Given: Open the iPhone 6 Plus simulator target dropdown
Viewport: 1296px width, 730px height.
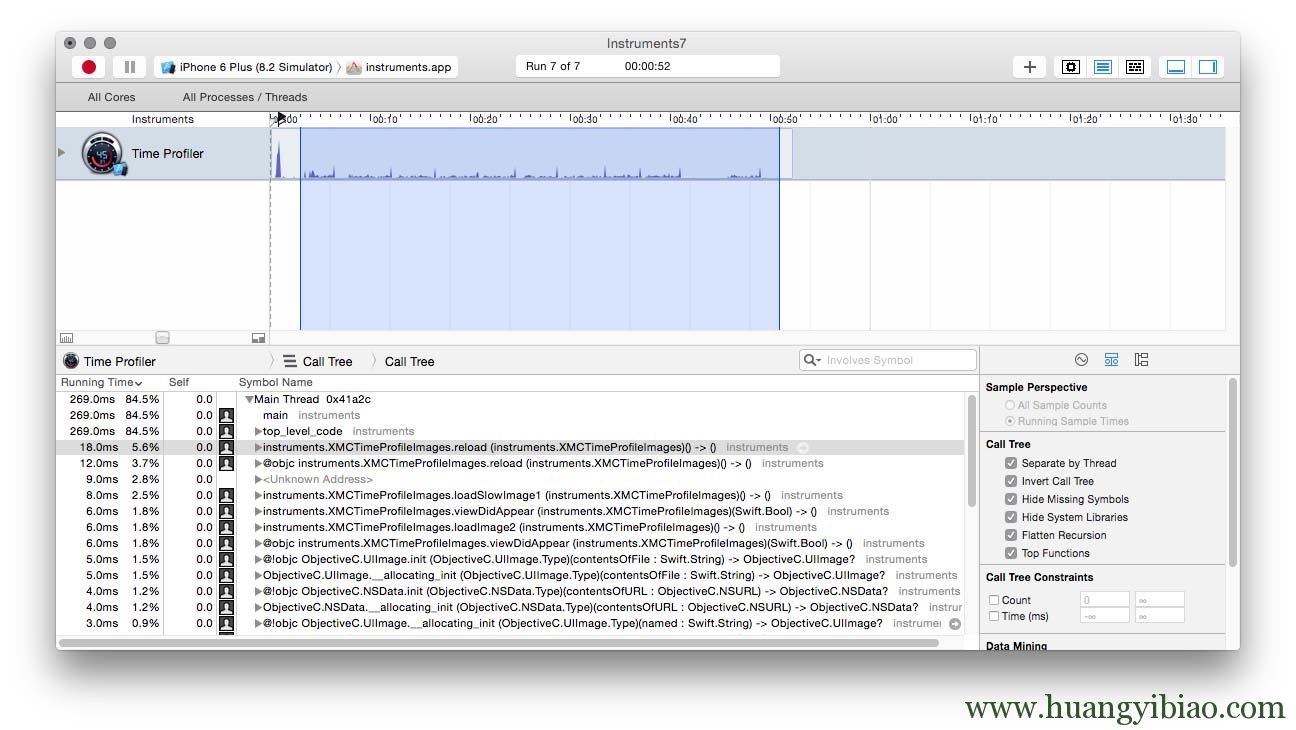Looking at the screenshot, I should (246, 67).
